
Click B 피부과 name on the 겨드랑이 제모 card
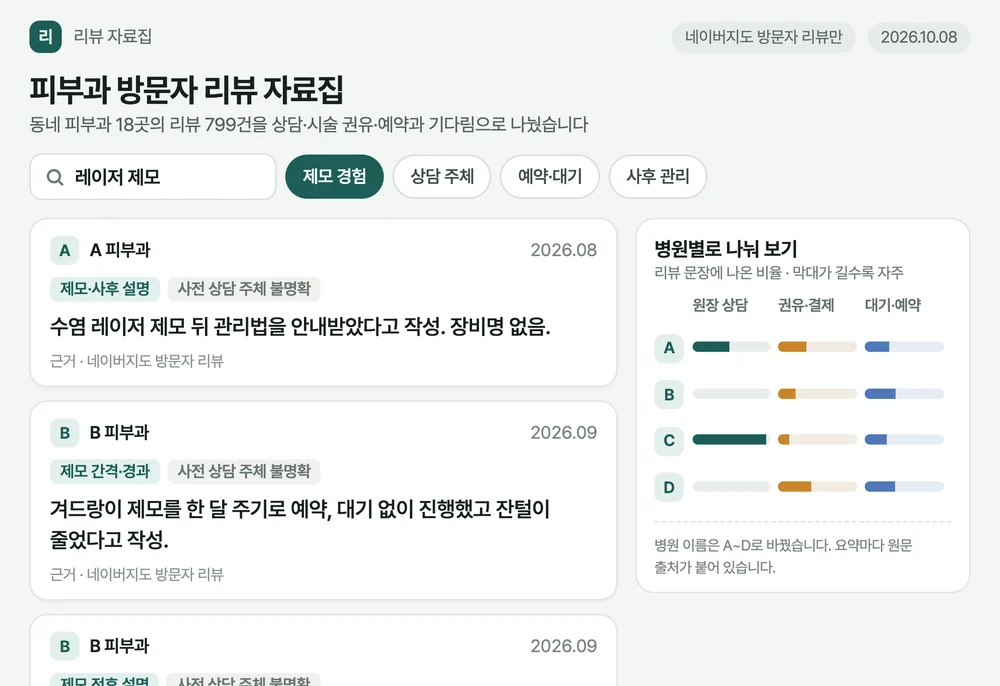point(119,432)
